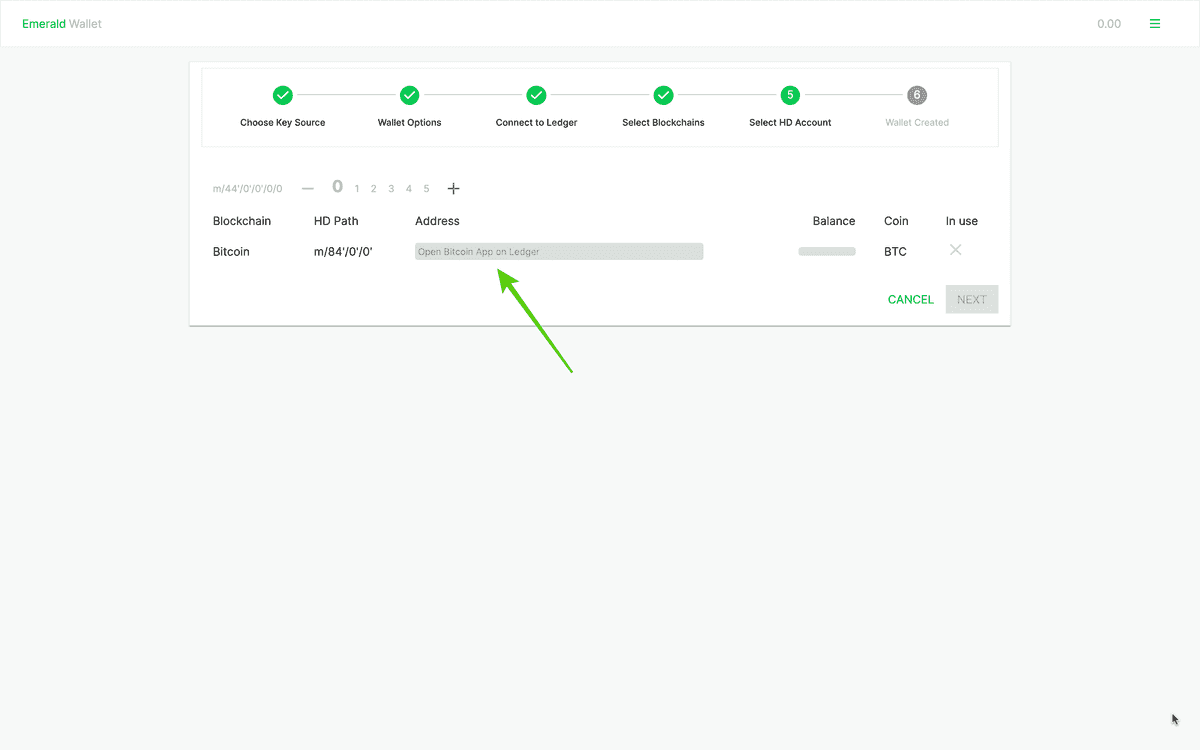Click the loading balance placeholder bar
The width and height of the screenshot is (1200, 750).
pyautogui.click(x=827, y=251)
